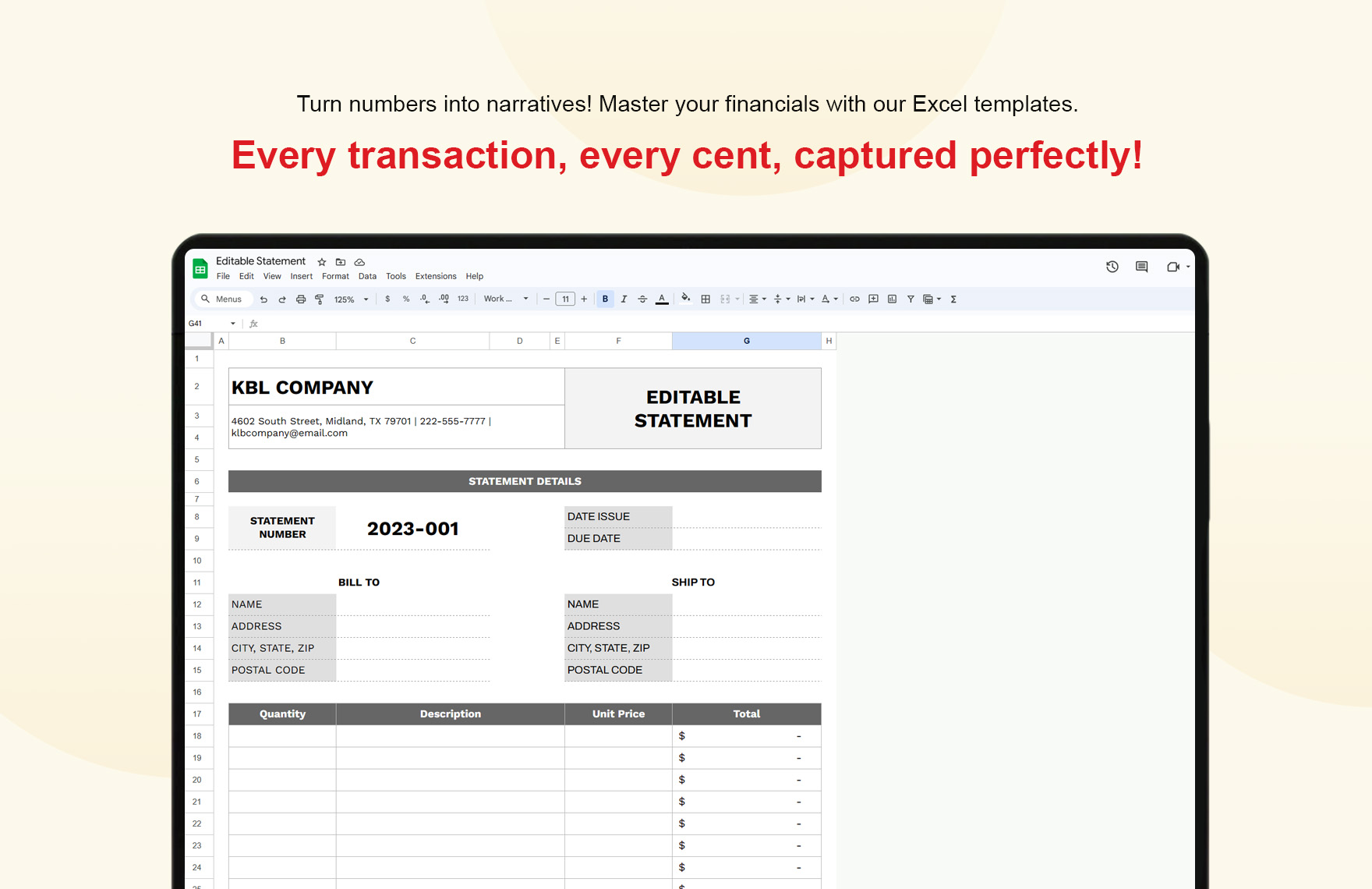Insert a chart
The width and height of the screenshot is (1372, 889).
[892, 299]
